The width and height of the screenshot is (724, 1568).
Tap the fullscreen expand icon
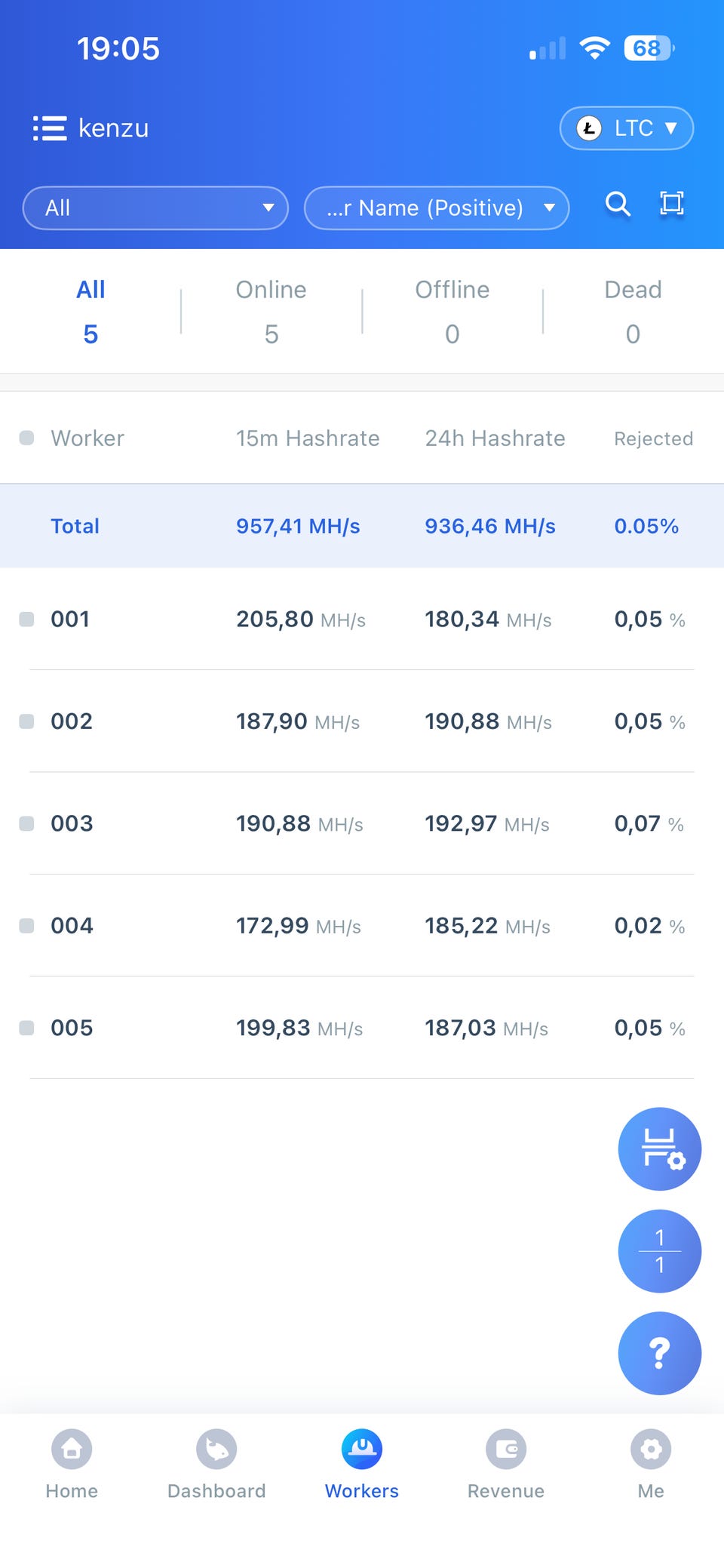(672, 204)
